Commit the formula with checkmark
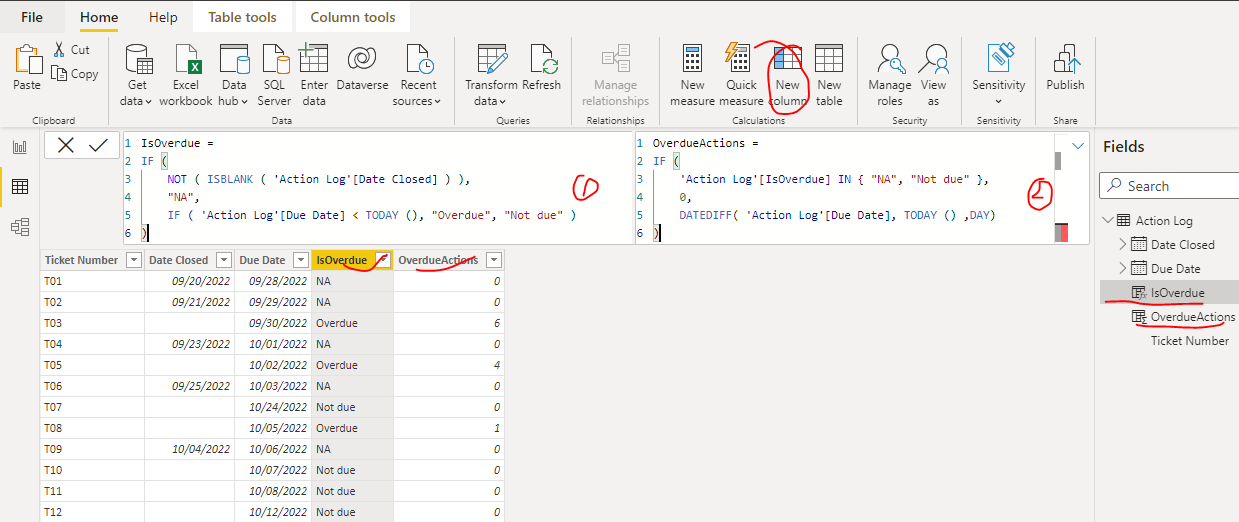 pyautogui.click(x=98, y=145)
